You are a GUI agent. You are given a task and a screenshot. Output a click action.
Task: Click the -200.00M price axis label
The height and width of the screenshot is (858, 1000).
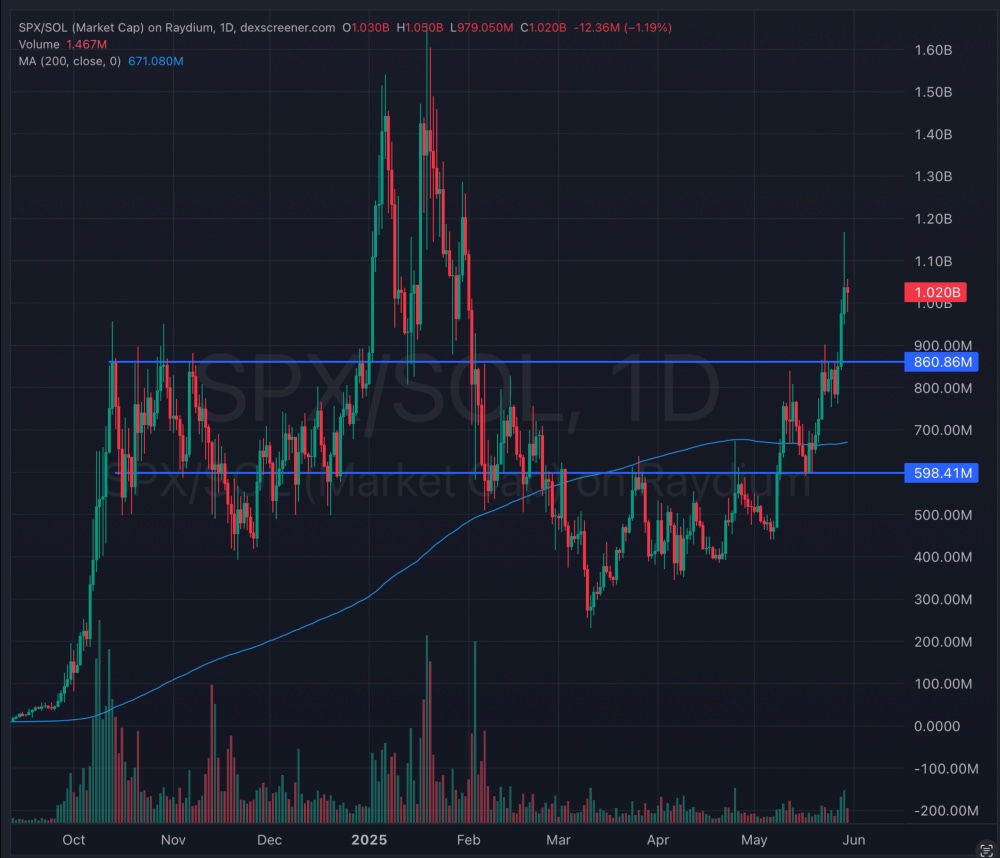pyautogui.click(x=946, y=811)
